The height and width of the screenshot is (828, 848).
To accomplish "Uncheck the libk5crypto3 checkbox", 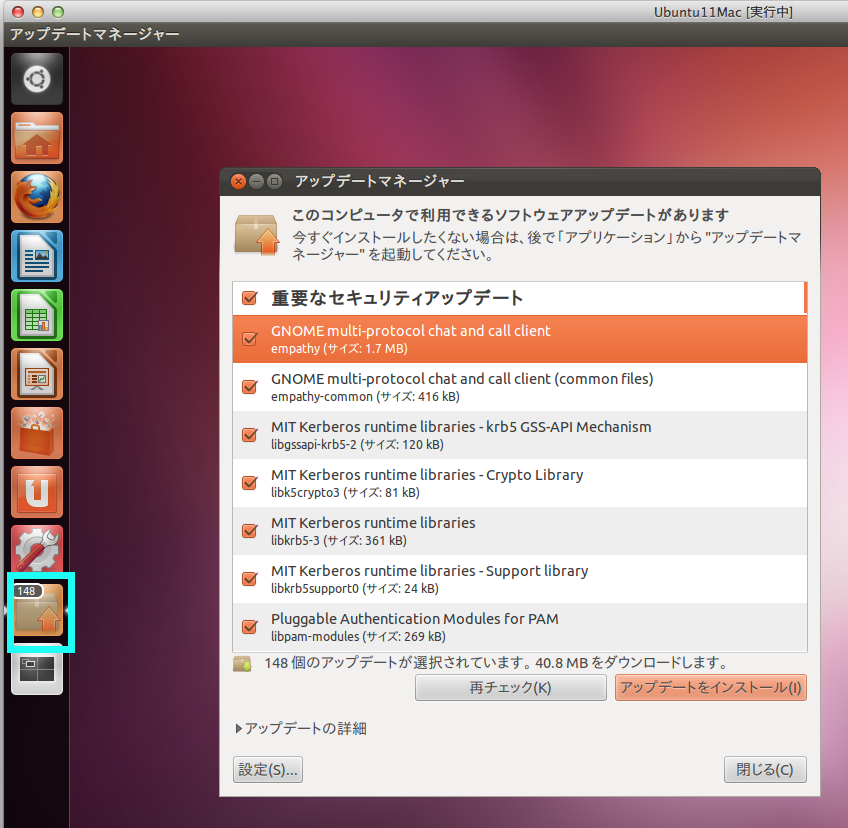I will click(250, 483).
